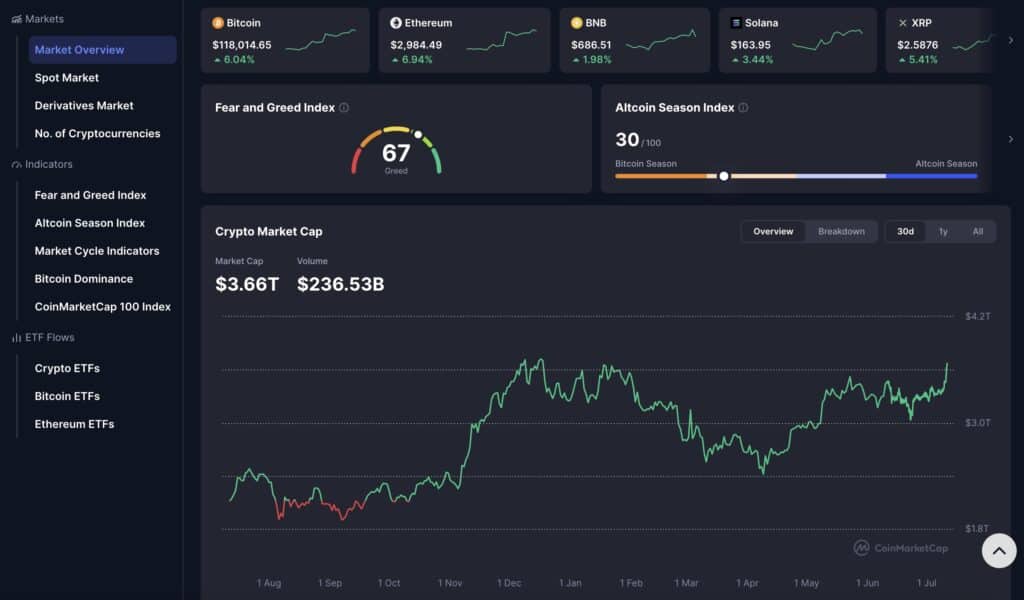This screenshot has height=600, width=1024.
Task: Click the Crypto Market Cap heading
Action: click(x=268, y=232)
